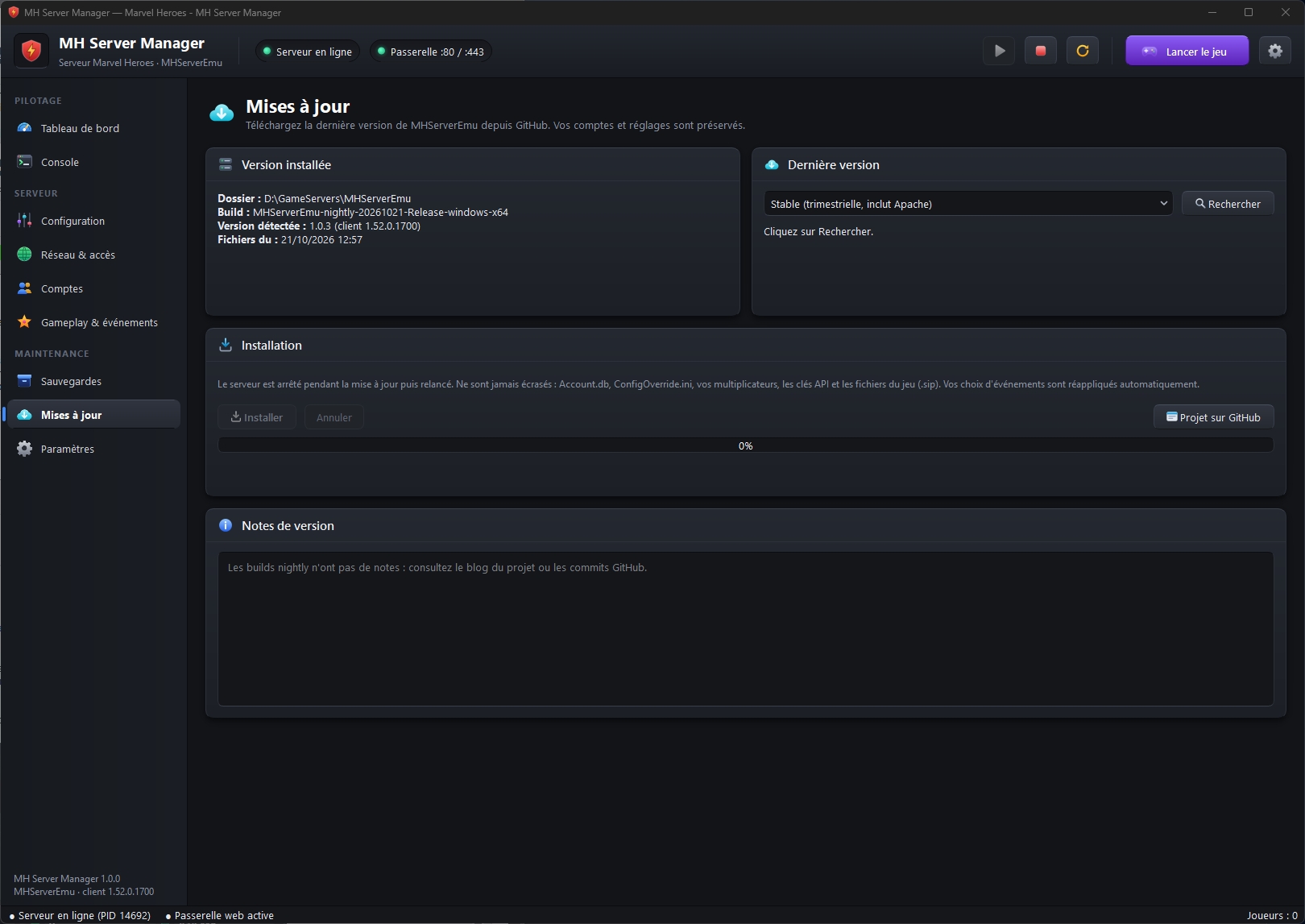Image resolution: width=1305 pixels, height=924 pixels.
Task: Click the Annuler button
Action: tap(334, 417)
